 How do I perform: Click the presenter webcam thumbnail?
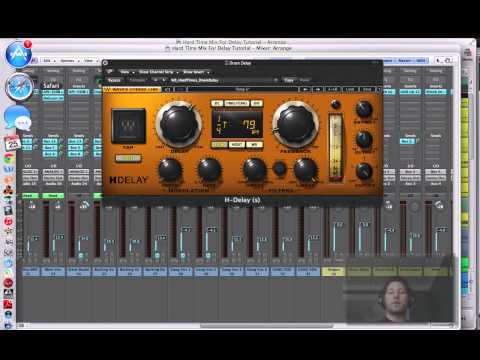399,289
